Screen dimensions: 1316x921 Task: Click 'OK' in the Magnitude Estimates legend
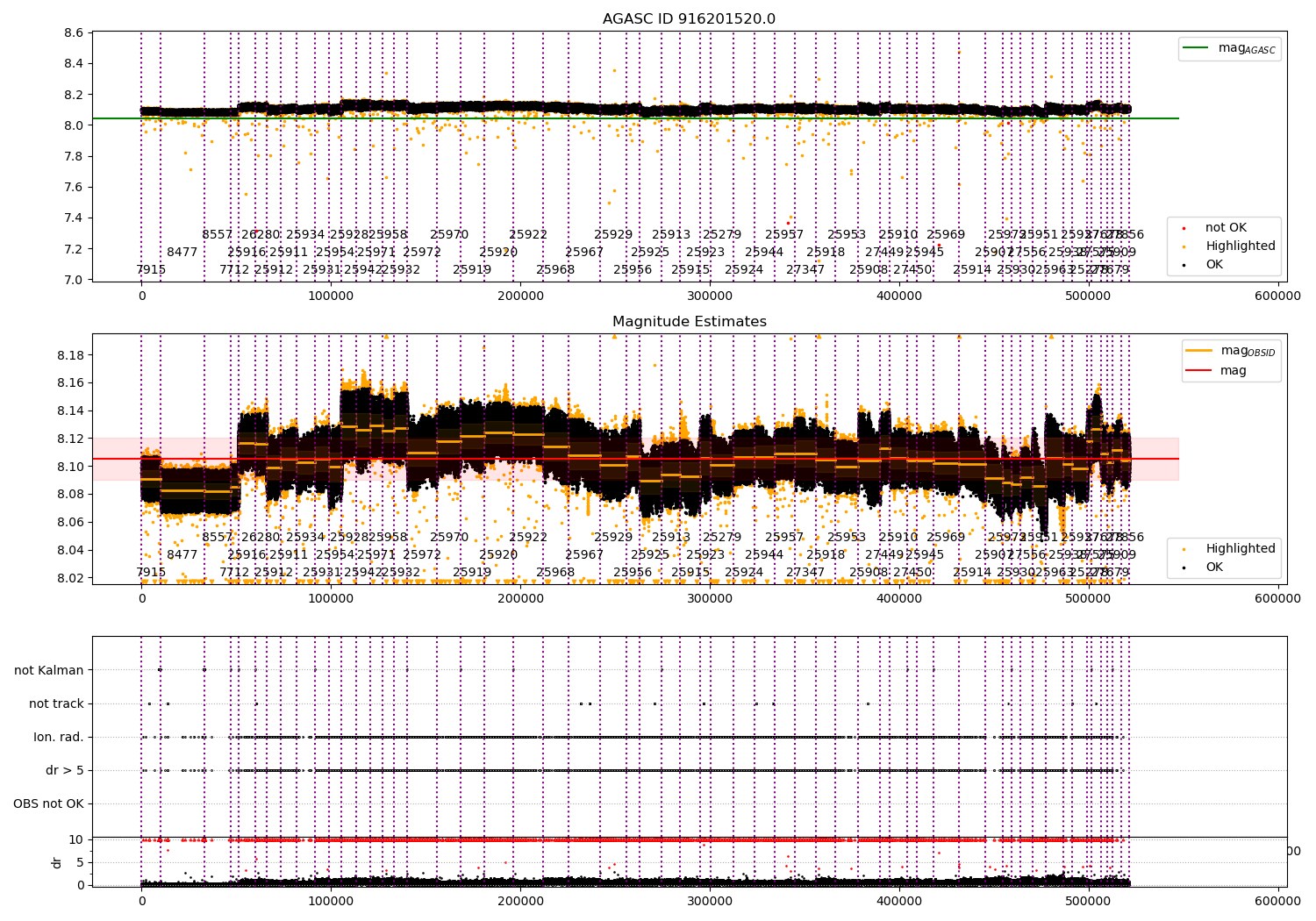[1214, 568]
